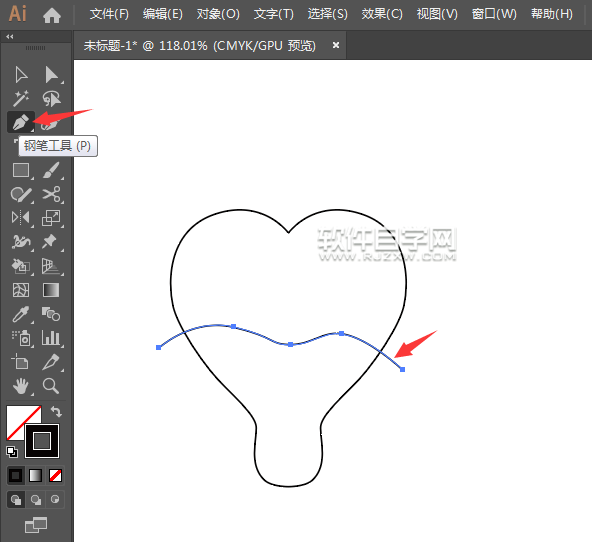Screen dimensions: 592x542
Task: Set paint mode to None
Action: [56, 476]
